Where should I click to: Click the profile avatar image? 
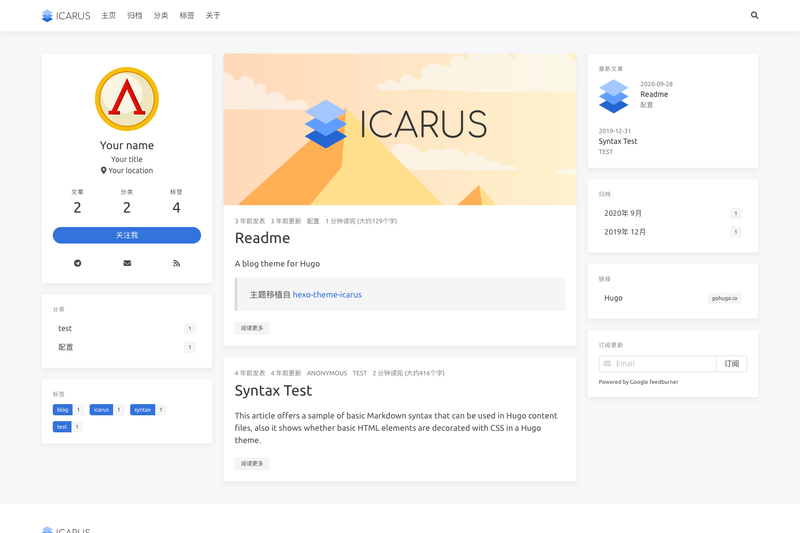[127, 99]
